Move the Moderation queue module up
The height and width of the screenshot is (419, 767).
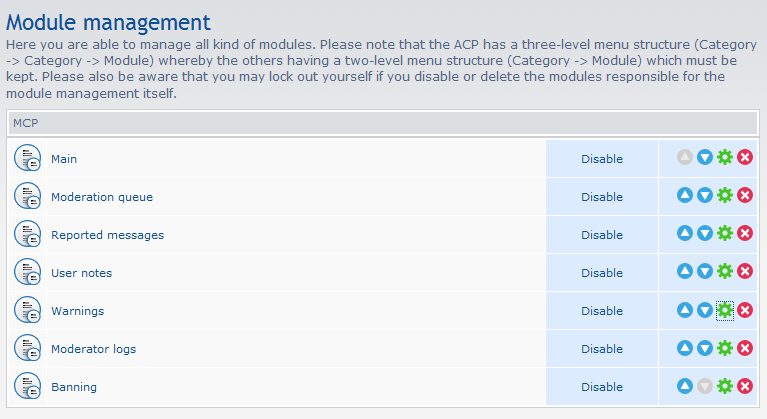tap(685, 196)
